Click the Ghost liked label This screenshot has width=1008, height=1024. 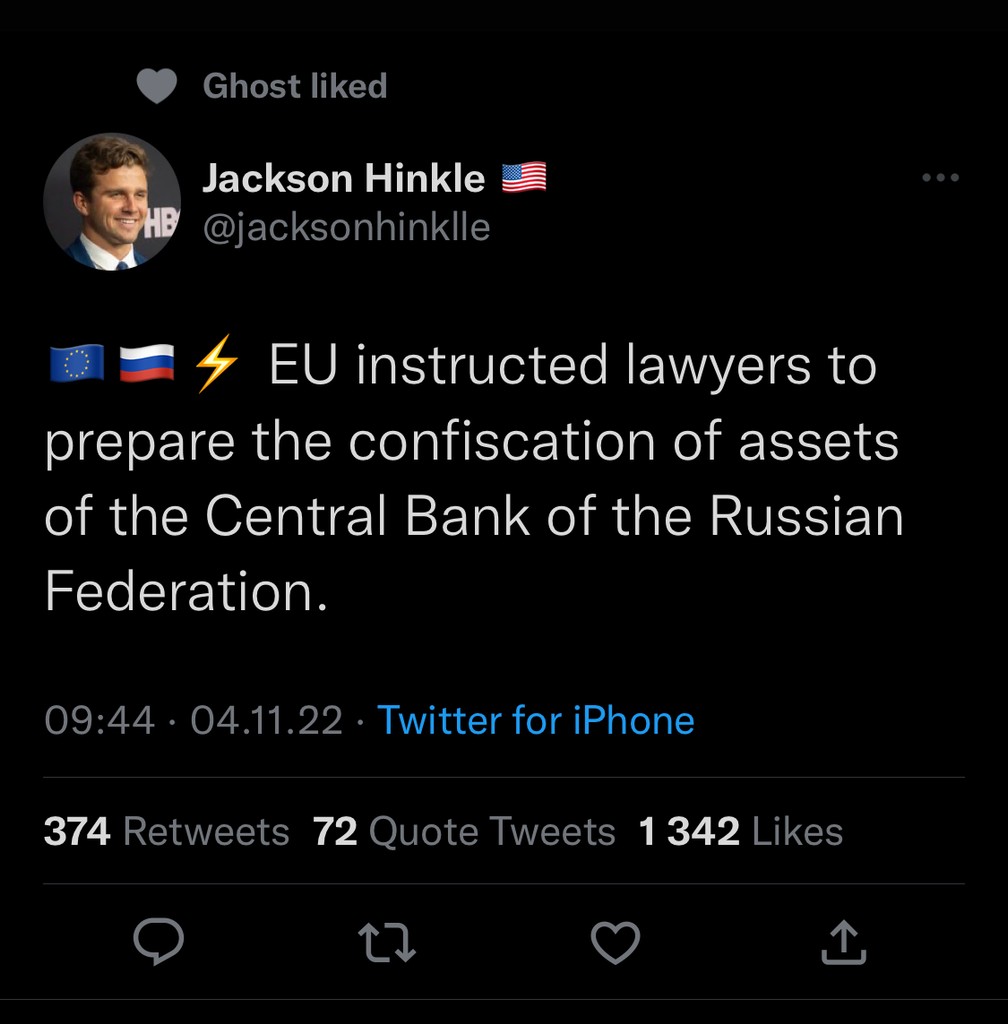tap(294, 87)
